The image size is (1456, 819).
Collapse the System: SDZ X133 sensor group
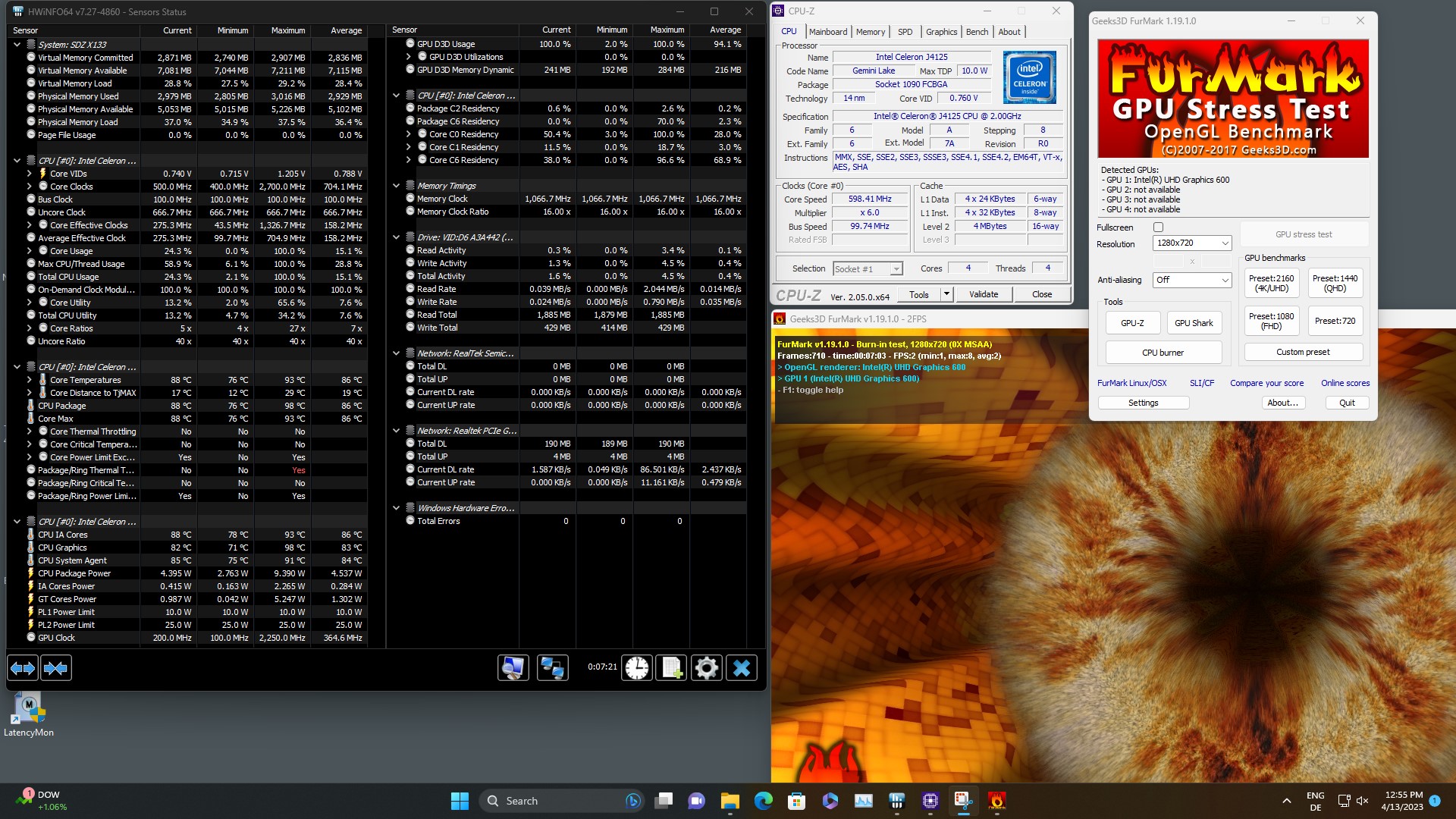point(17,45)
